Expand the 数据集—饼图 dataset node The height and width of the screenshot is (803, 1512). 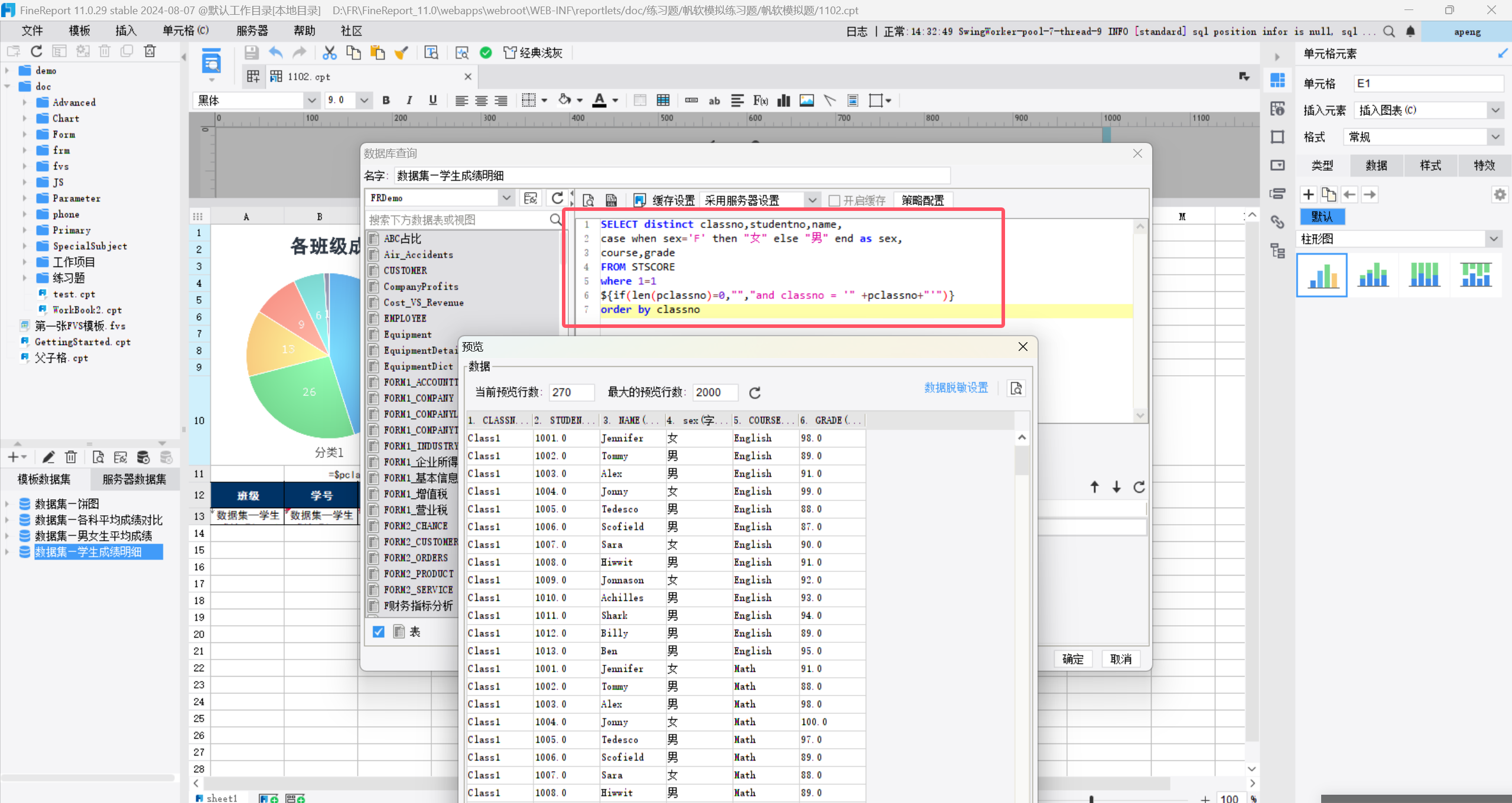tap(7, 504)
